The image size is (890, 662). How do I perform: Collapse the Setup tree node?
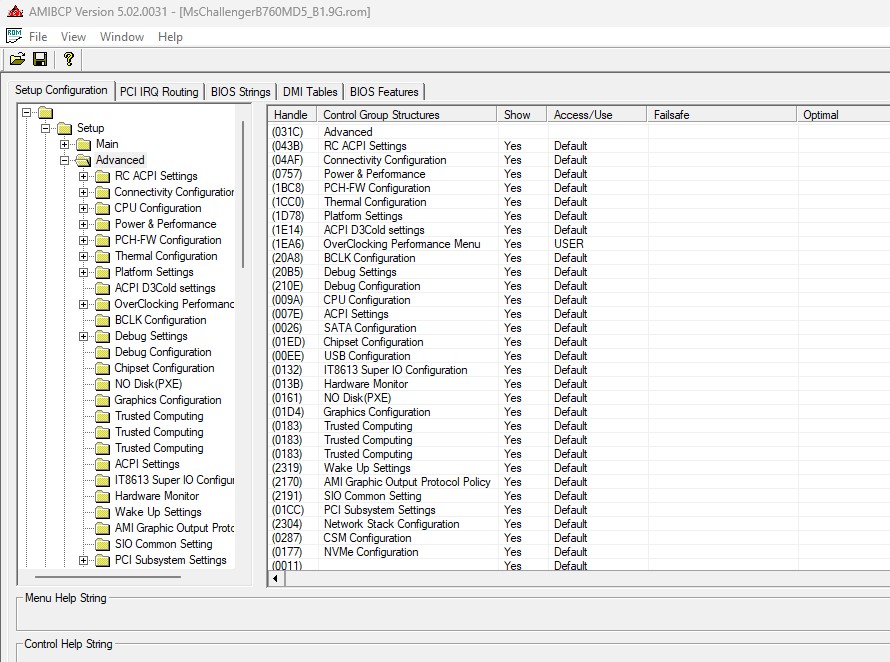coord(45,128)
